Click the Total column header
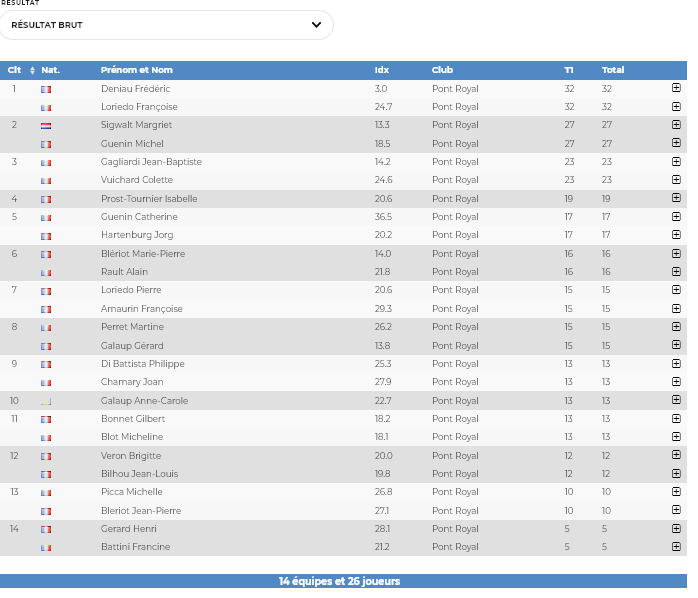 [x=613, y=70]
